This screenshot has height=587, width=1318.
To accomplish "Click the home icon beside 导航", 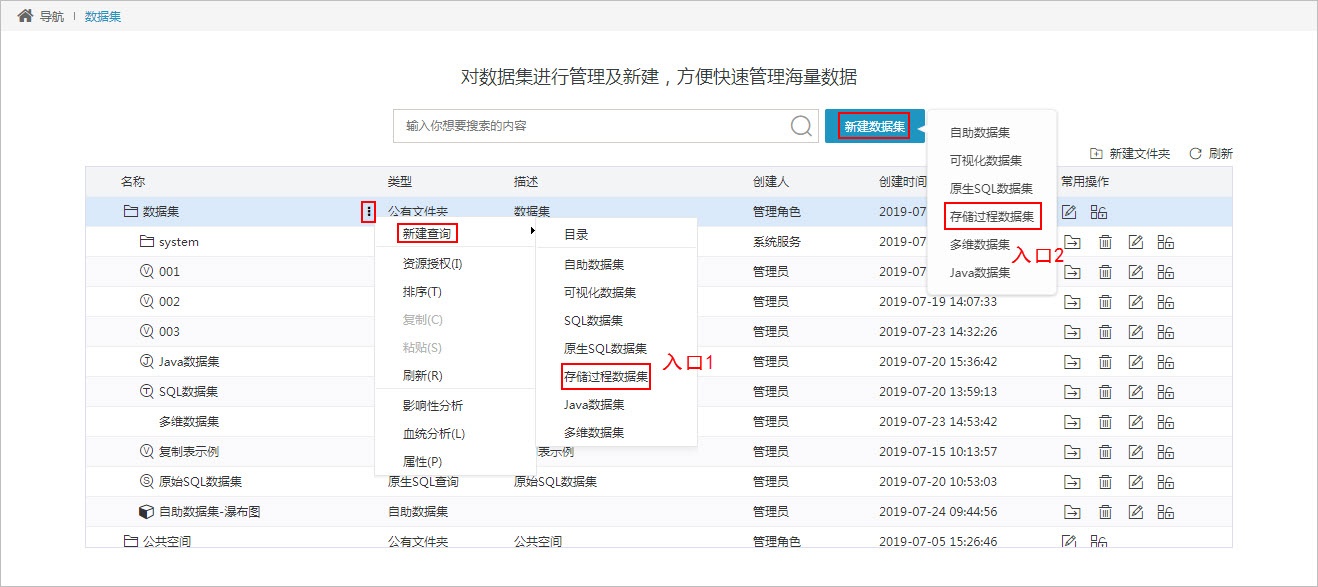I will coord(26,16).
